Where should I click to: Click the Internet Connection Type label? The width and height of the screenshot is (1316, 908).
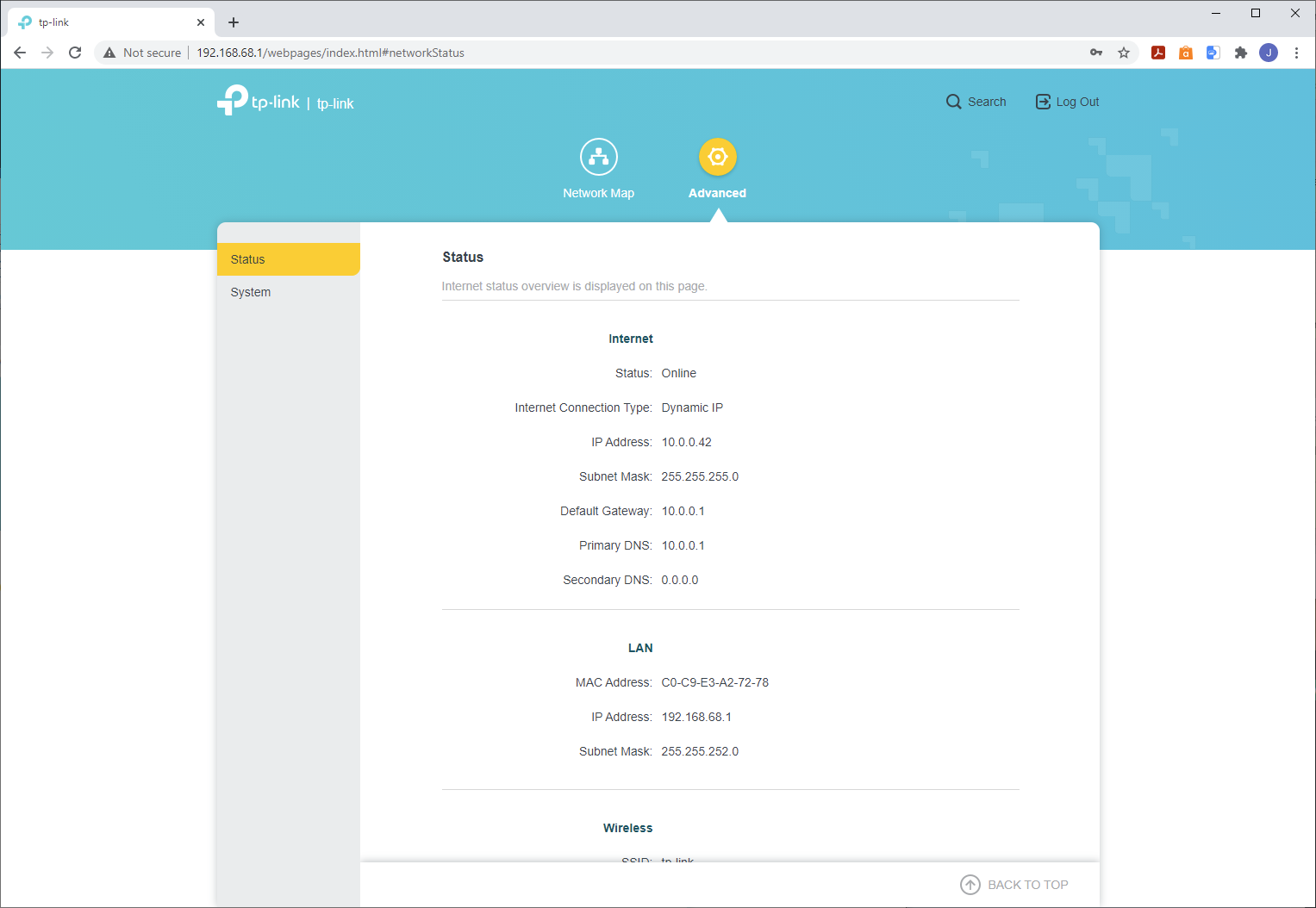pyautogui.click(x=583, y=407)
